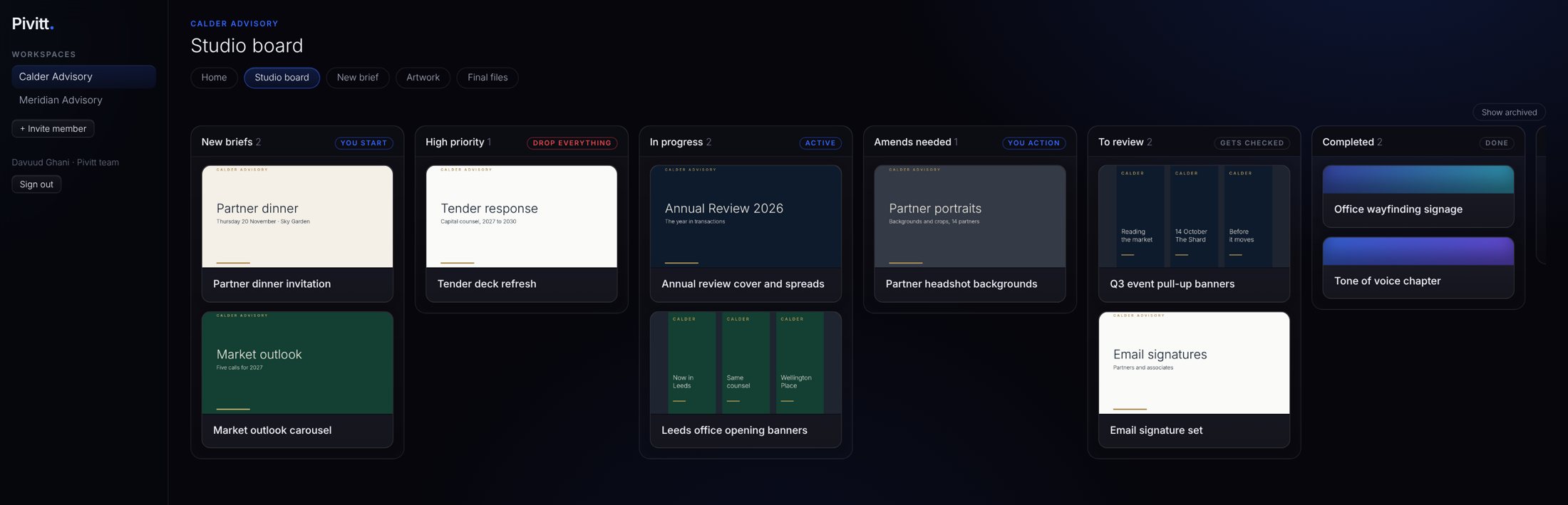Open the Partner dinner preview thumbnail

coord(297,217)
